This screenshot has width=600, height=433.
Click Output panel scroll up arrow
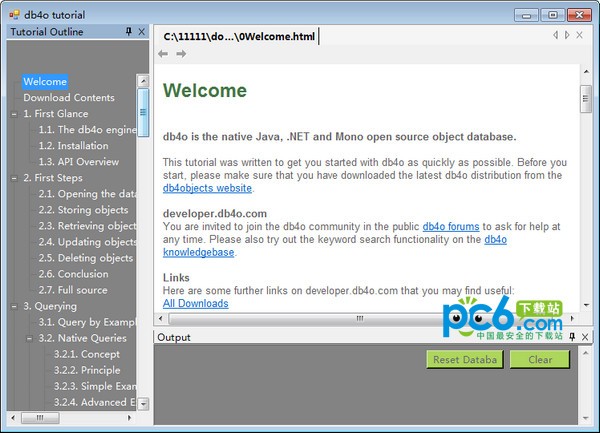(586, 353)
